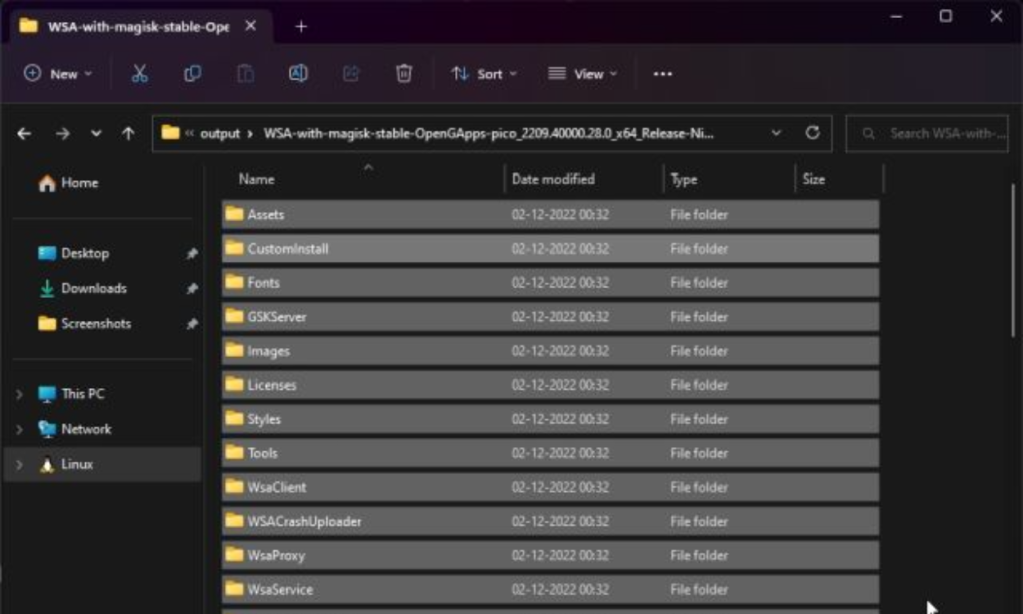Viewport: 1023px width, 614px height.
Task: Show hidden path segments chevron before output
Action: click(189, 133)
